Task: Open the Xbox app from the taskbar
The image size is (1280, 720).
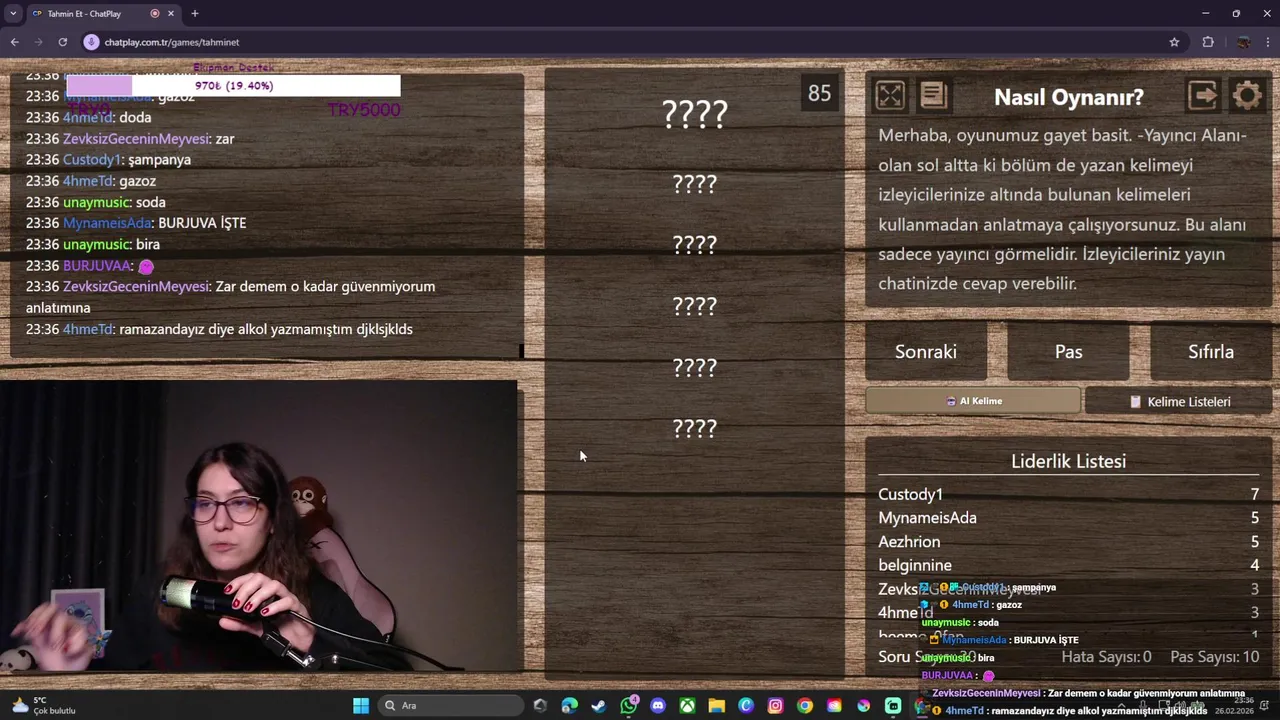Action: coord(688,706)
